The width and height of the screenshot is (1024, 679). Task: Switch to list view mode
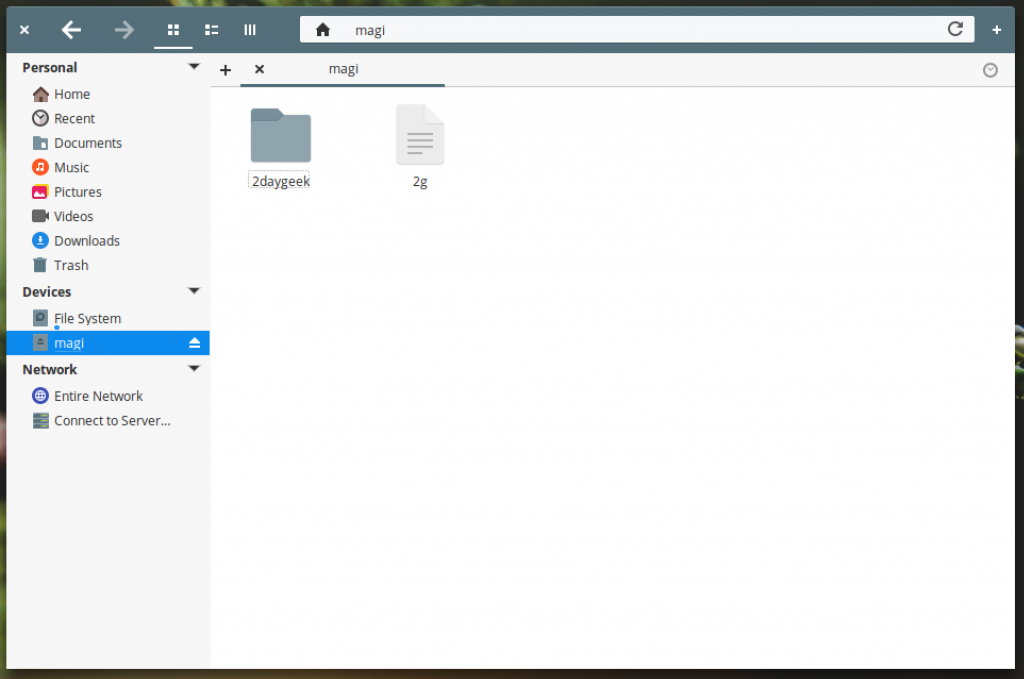point(211,29)
